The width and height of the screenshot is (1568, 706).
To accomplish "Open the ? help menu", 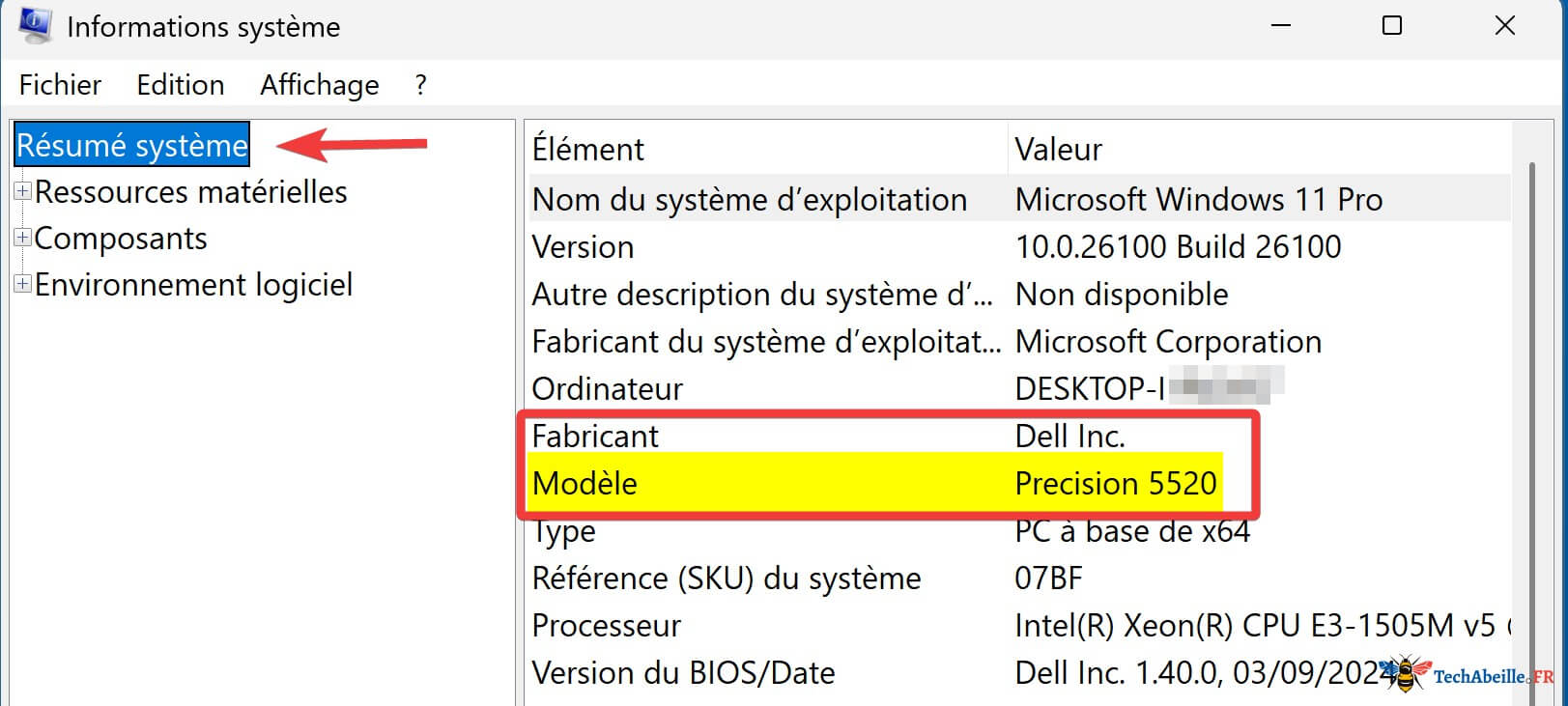I will [x=420, y=85].
